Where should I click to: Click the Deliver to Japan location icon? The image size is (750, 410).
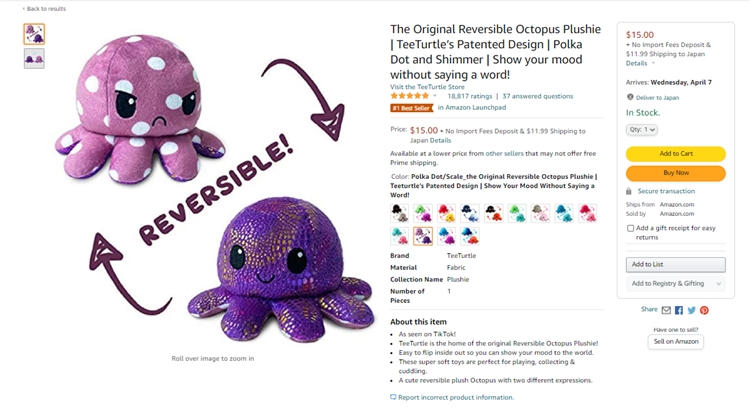pos(630,97)
